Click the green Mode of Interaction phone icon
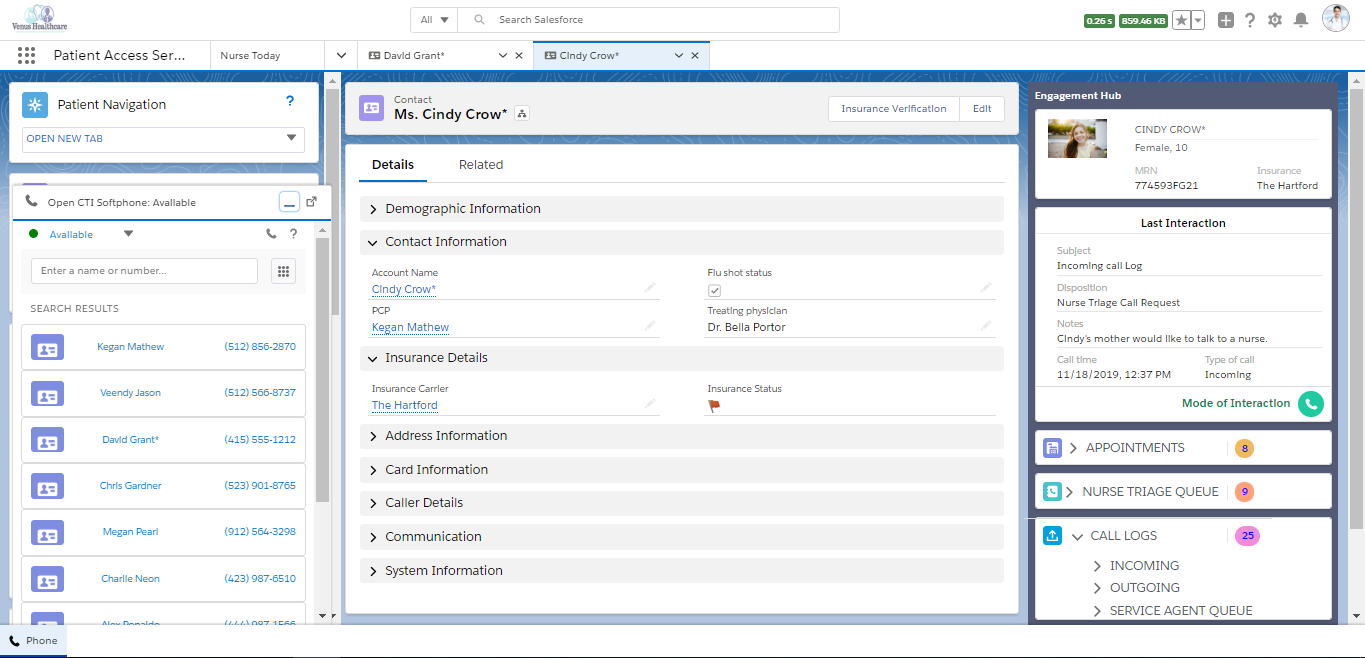Image resolution: width=1365 pixels, height=658 pixels. (1310, 404)
